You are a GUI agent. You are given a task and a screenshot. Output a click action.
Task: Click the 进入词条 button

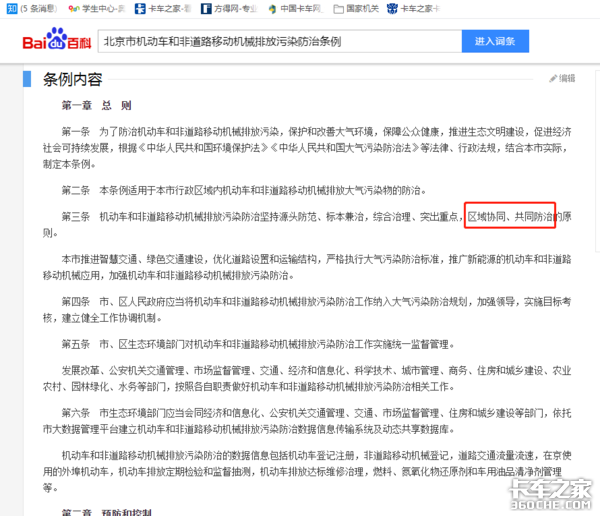coord(495,41)
